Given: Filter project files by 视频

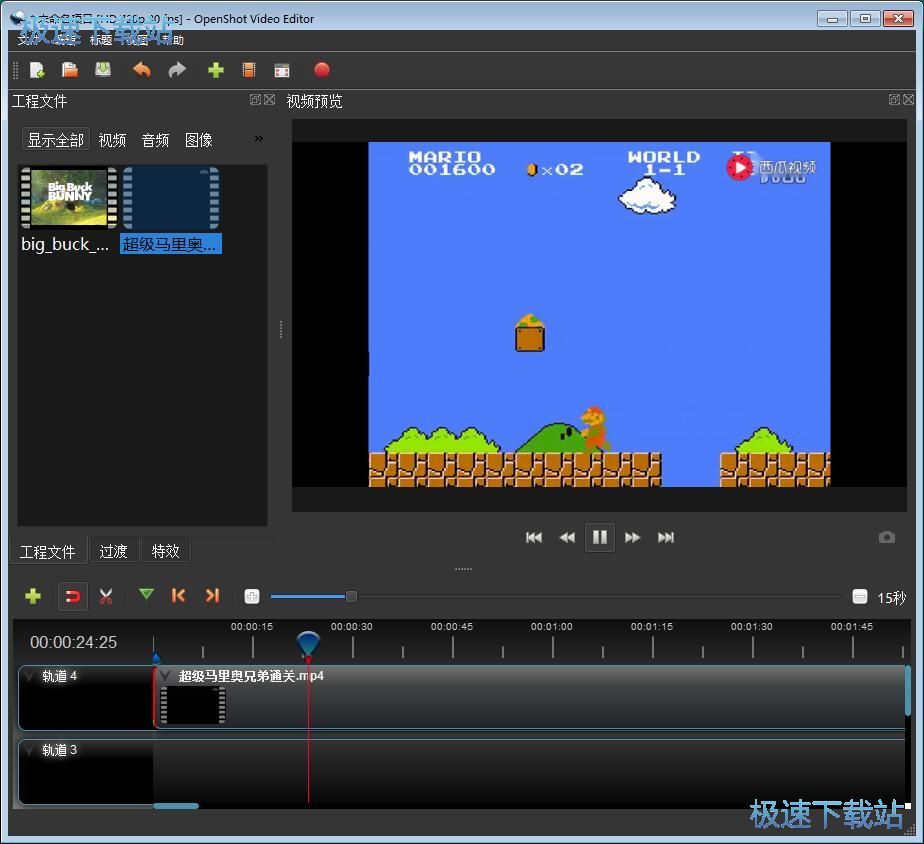Looking at the screenshot, I should (112, 140).
